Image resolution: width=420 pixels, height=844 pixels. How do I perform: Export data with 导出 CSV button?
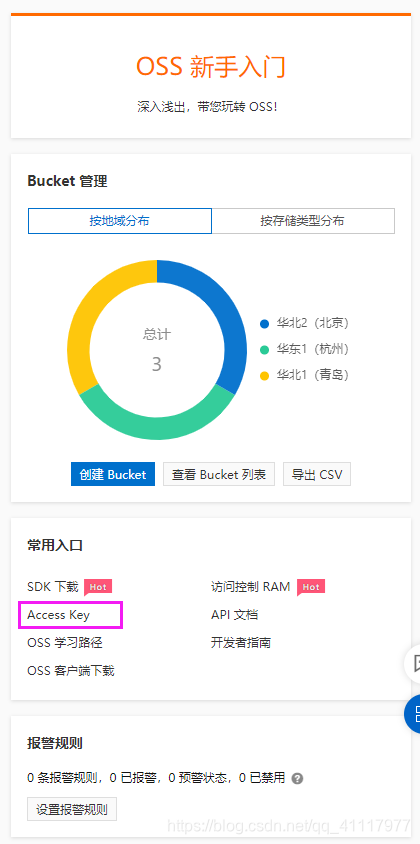(x=317, y=474)
